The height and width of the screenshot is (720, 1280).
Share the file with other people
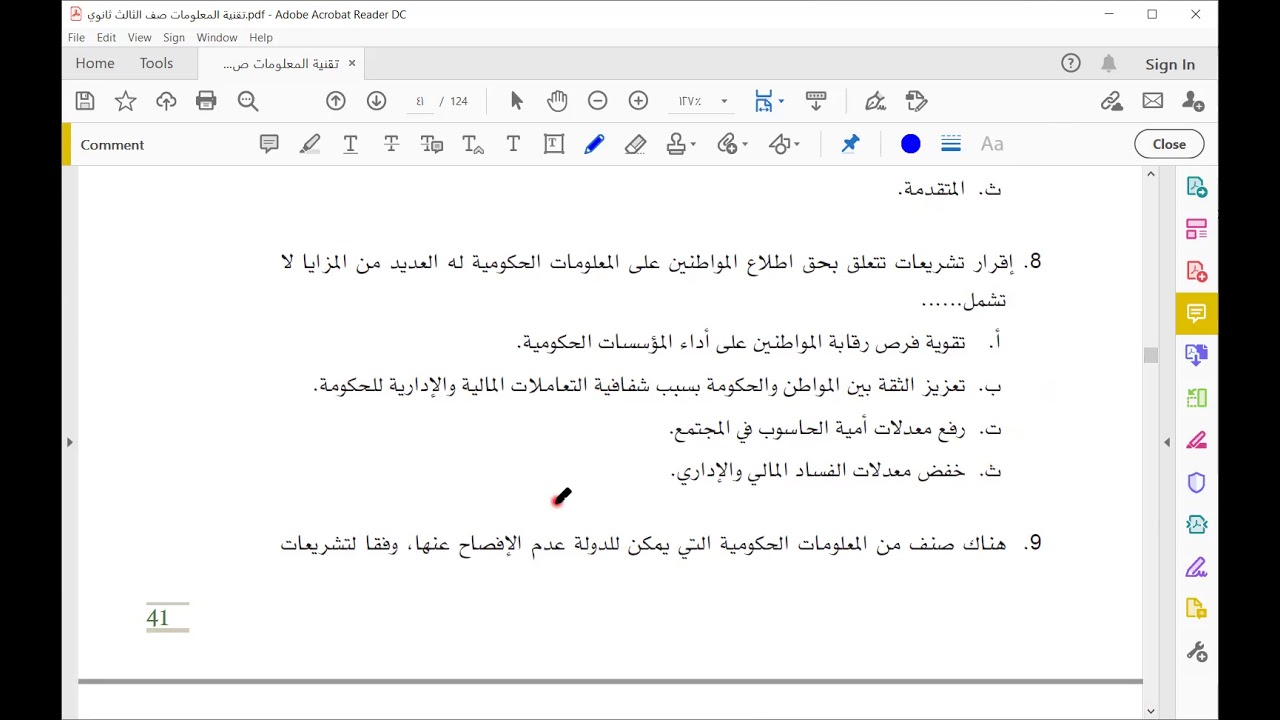point(1193,101)
